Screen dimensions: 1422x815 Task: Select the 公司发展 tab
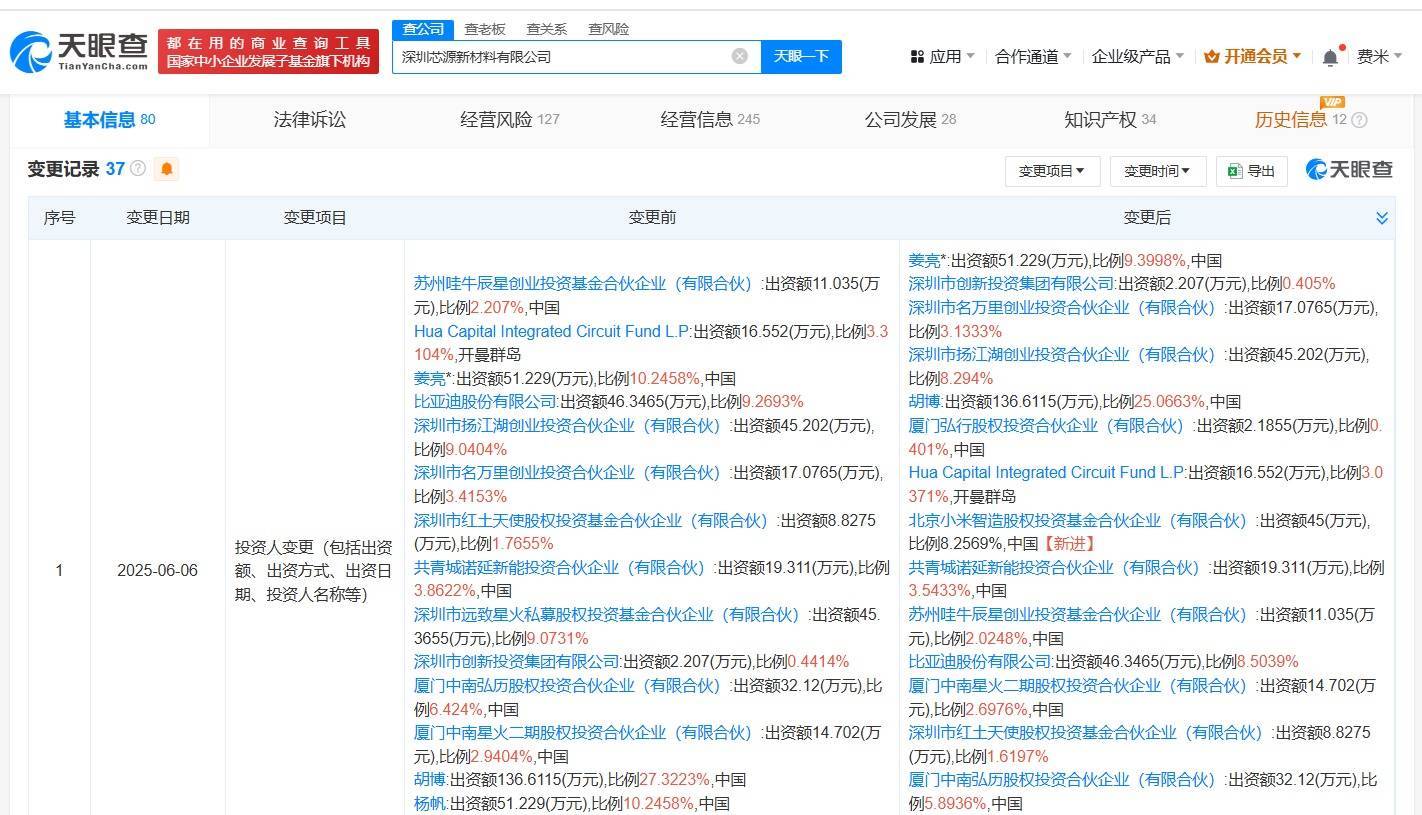coord(910,120)
